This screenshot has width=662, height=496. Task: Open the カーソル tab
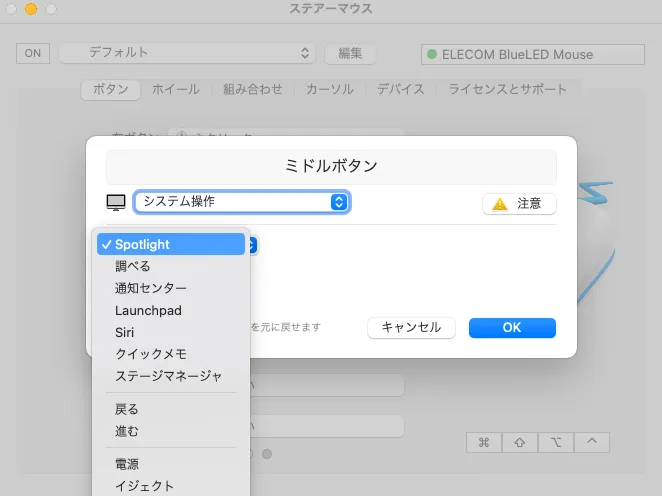coord(329,89)
